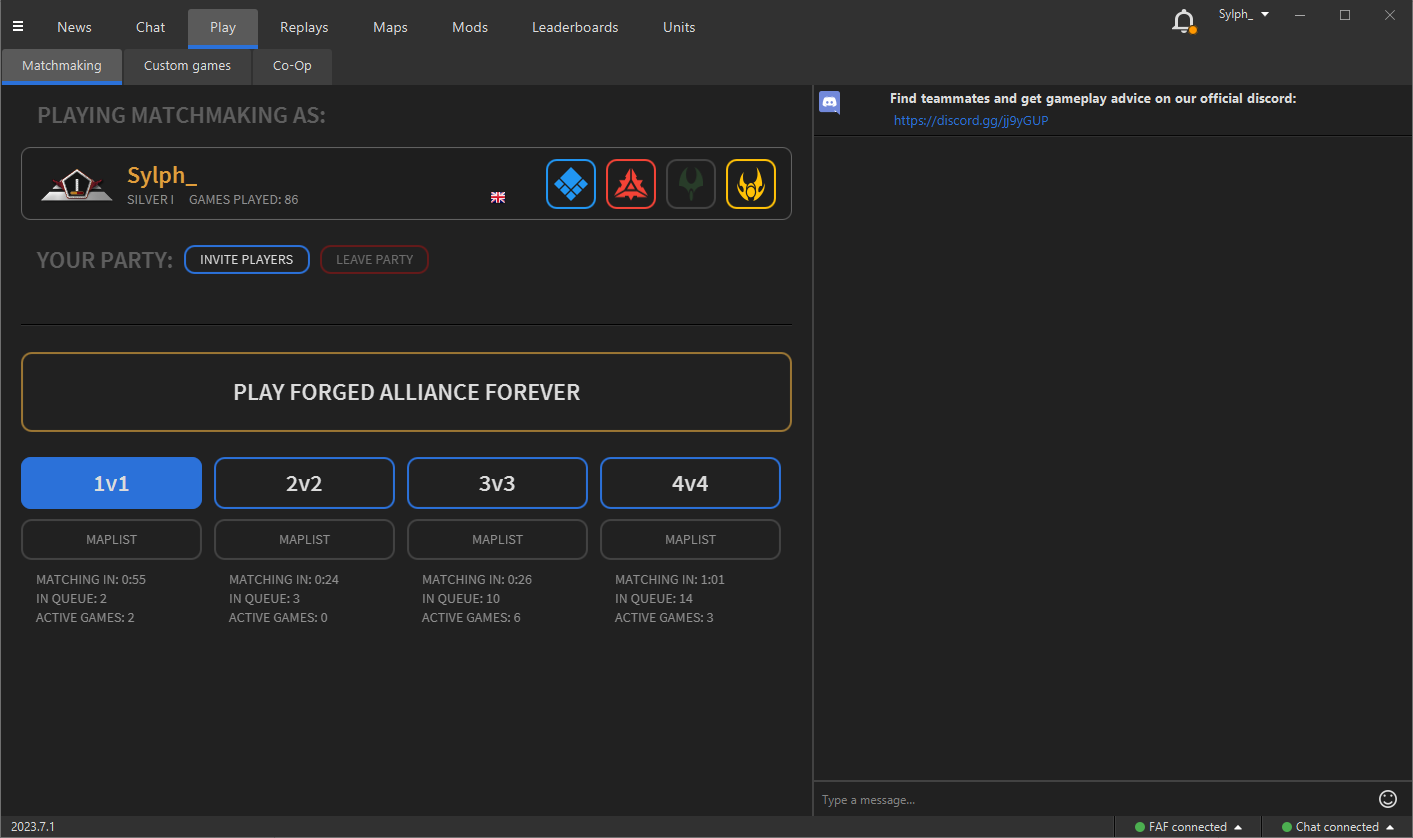Click Play Forged Alliance Forever button
This screenshot has width=1413, height=838.
click(x=406, y=392)
